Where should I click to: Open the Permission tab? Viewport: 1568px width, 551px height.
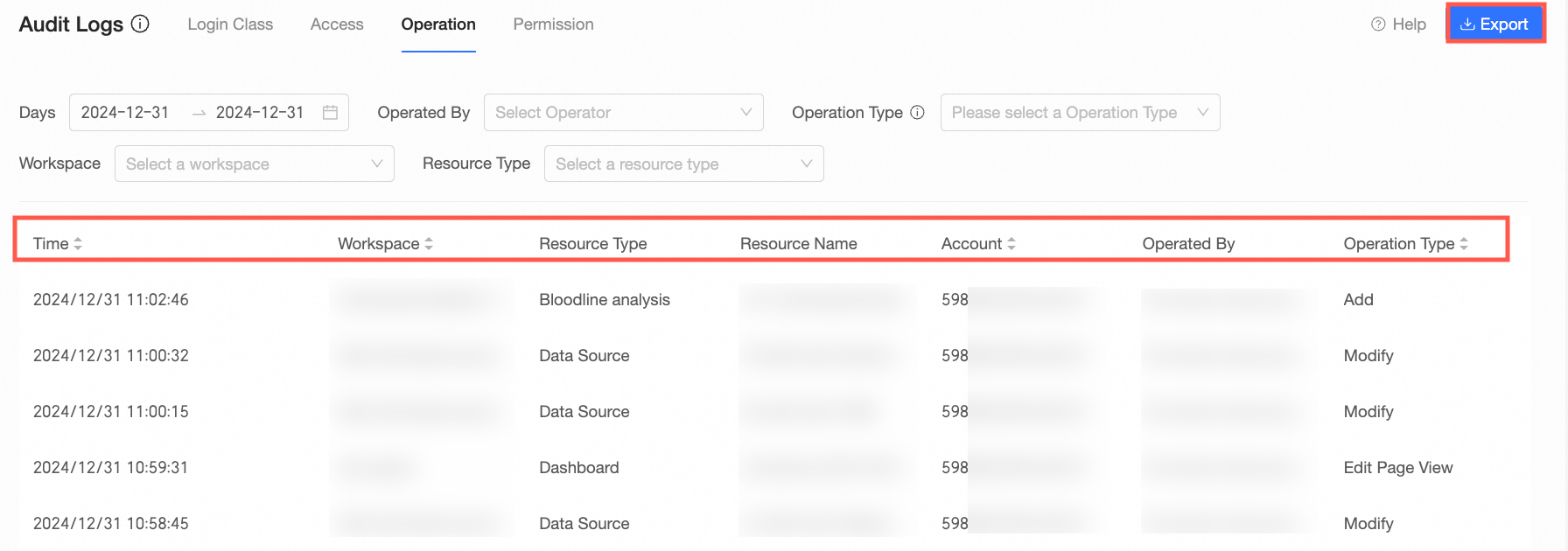[x=553, y=24]
